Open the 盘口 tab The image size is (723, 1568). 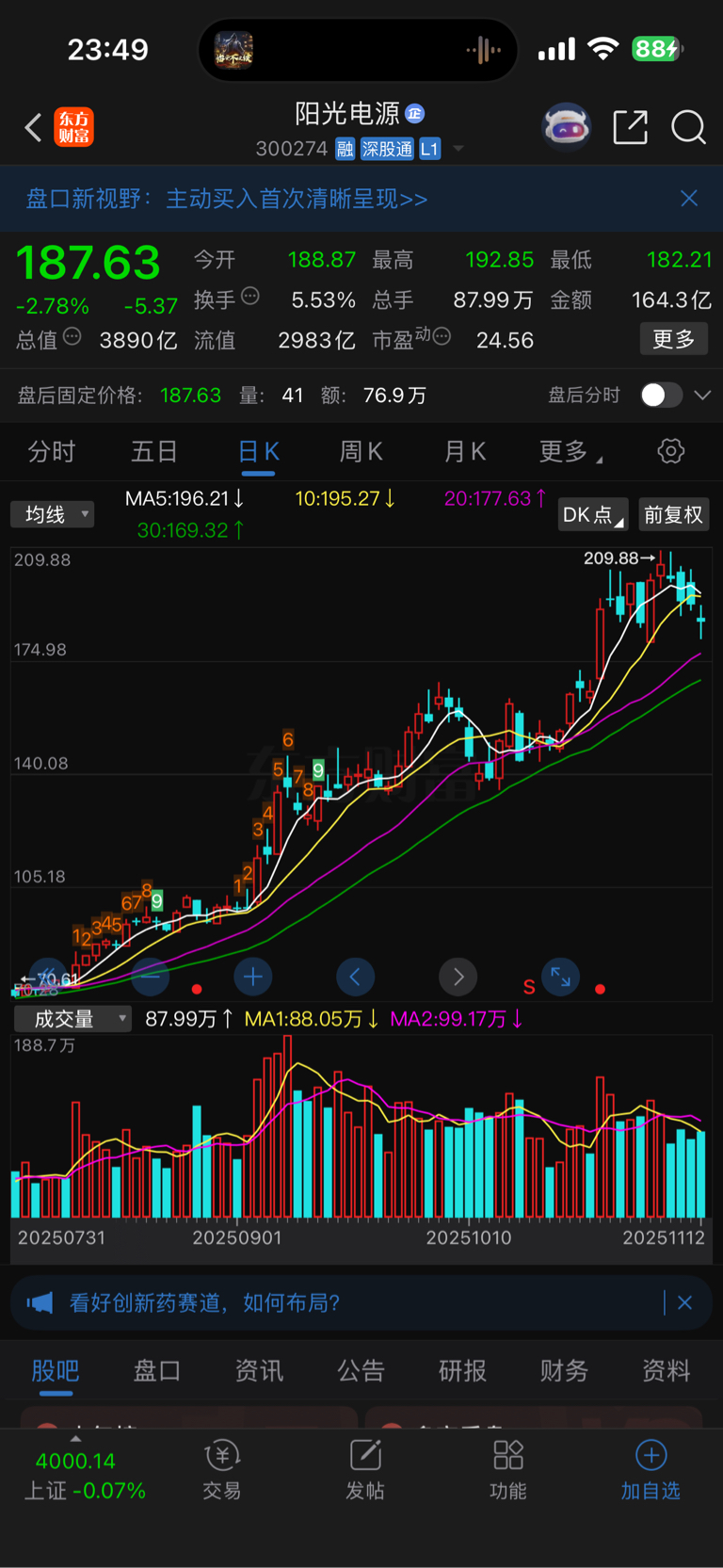pos(157,1370)
